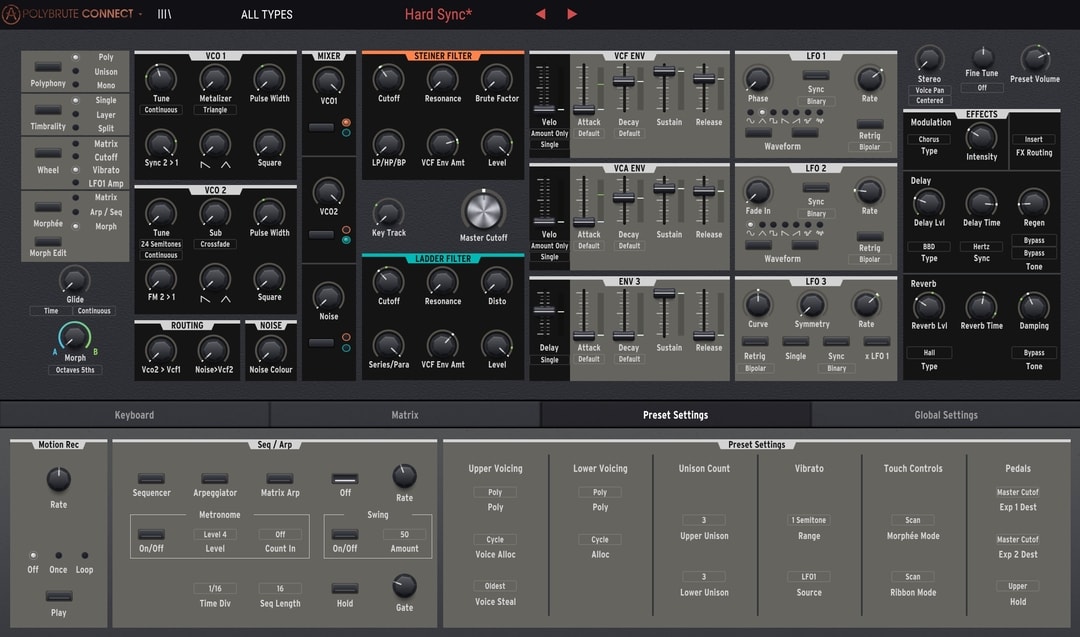The height and width of the screenshot is (637, 1080).
Task: Open the Reverb Type Hall dropdown
Action: pos(928,353)
